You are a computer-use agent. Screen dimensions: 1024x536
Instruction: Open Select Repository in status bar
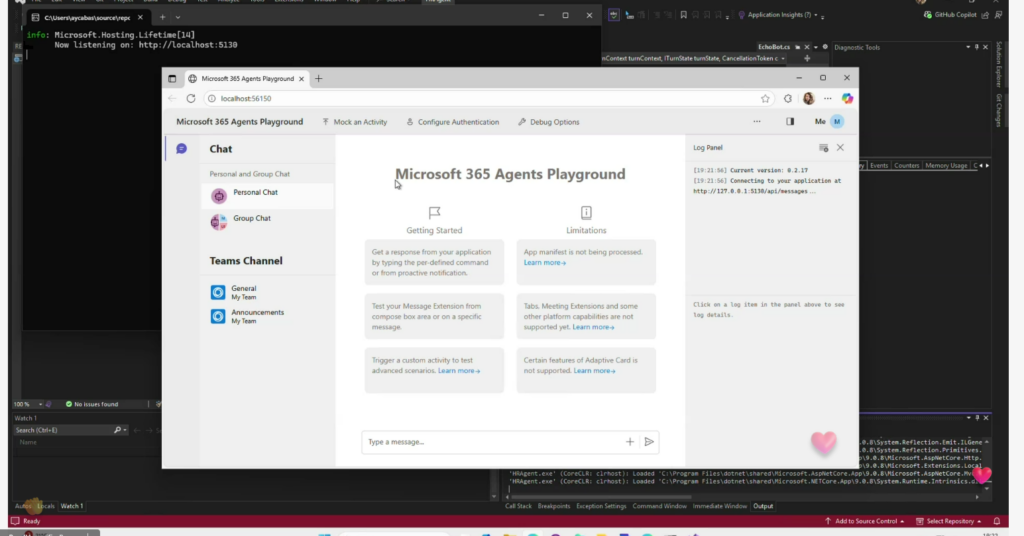coord(949,521)
